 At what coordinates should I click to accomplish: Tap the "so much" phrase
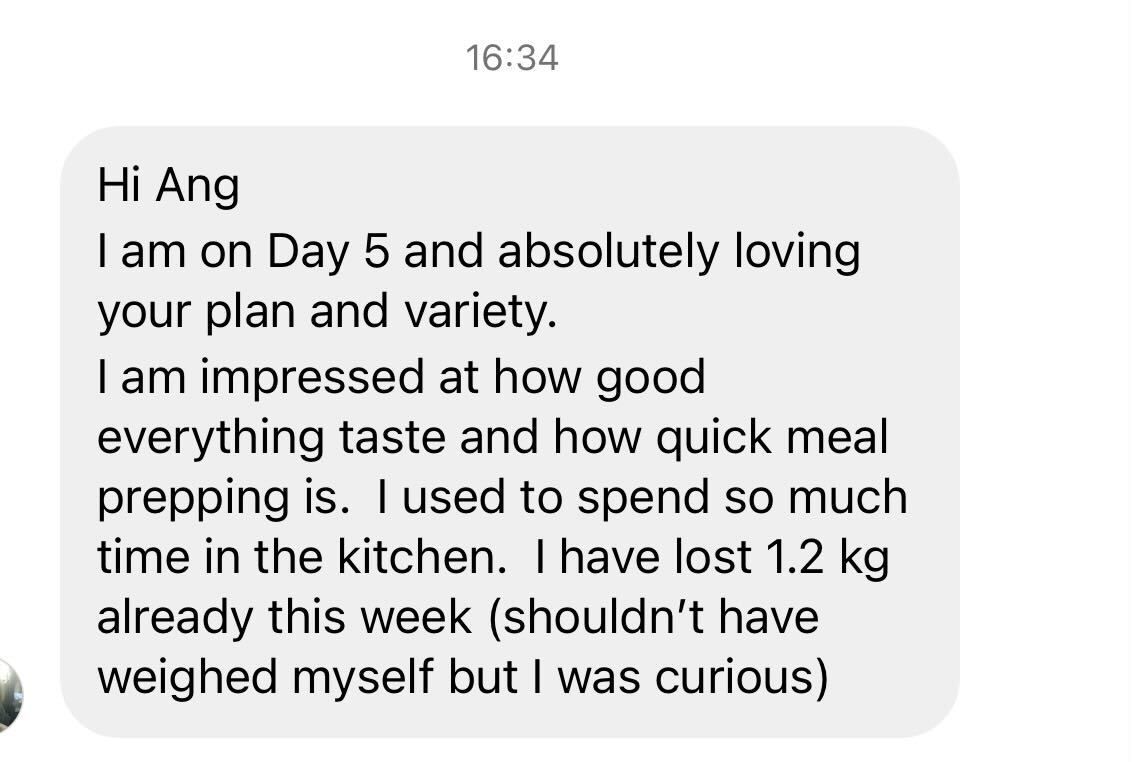pyautogui.click(x=832, y=498)
